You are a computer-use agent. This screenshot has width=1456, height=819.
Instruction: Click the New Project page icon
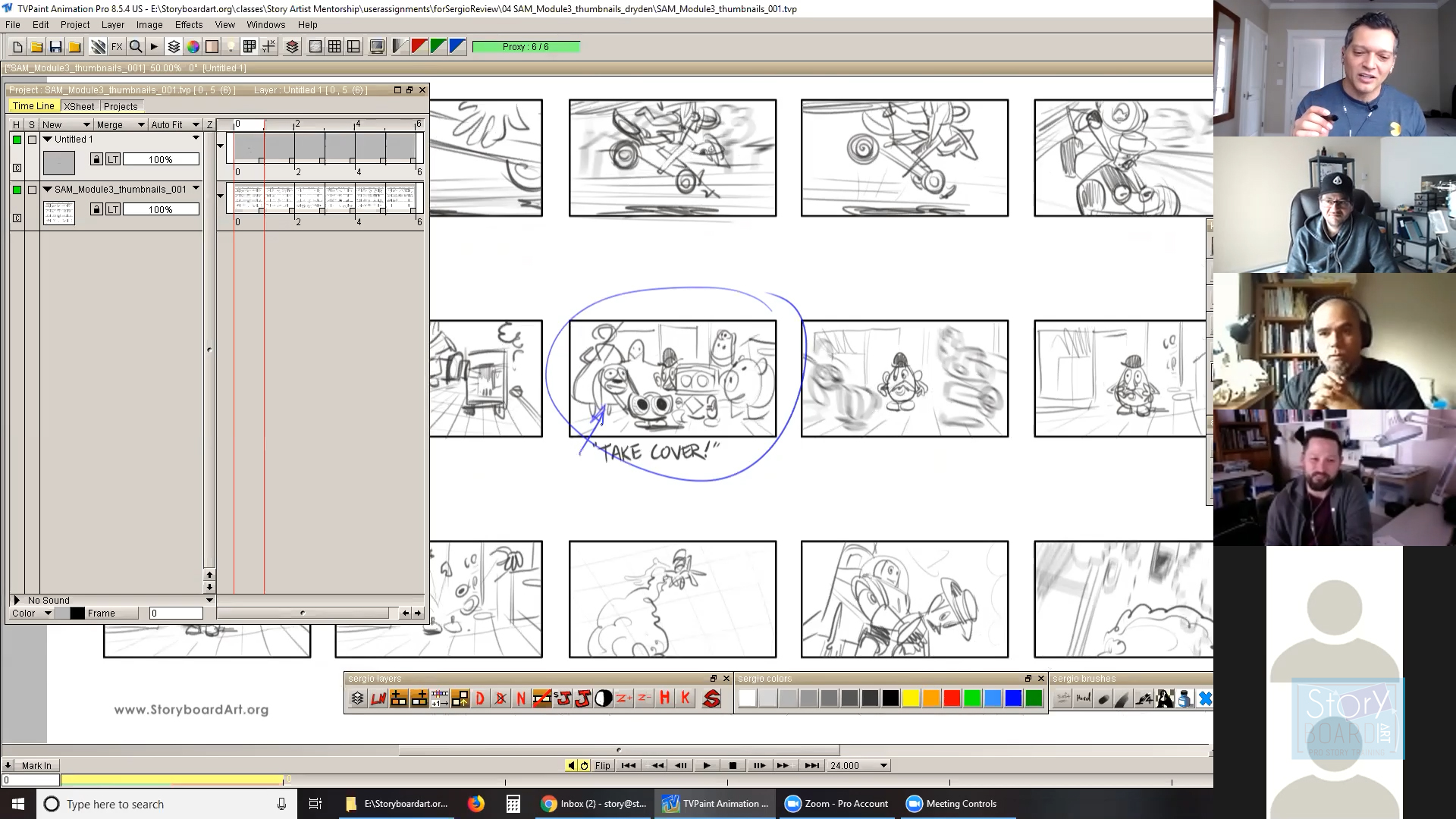tap(17, 47)
